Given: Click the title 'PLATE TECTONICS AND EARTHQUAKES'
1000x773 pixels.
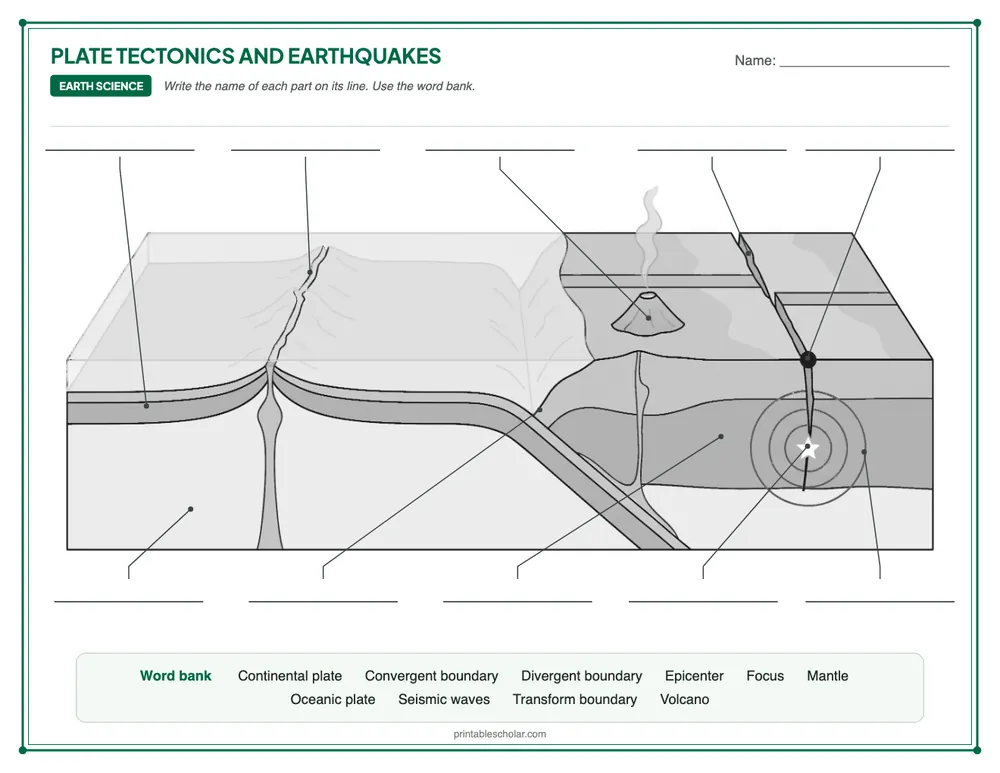Looking at the screenshot, I should point(246,56).
